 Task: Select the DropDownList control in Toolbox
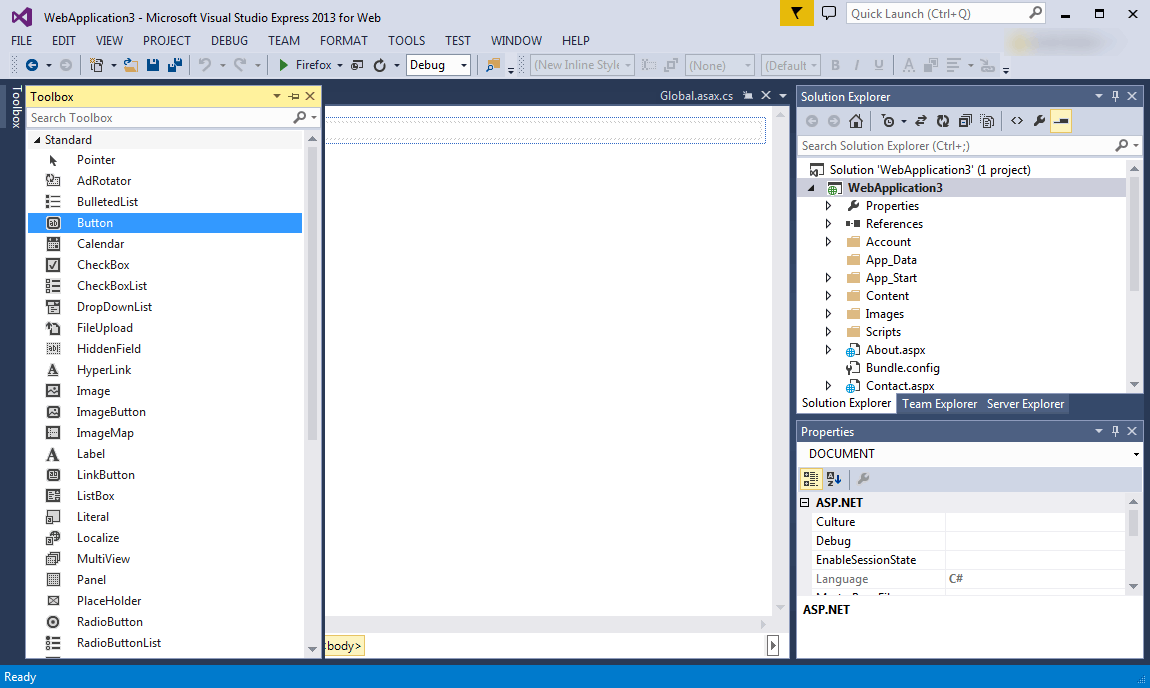[165, 307]
